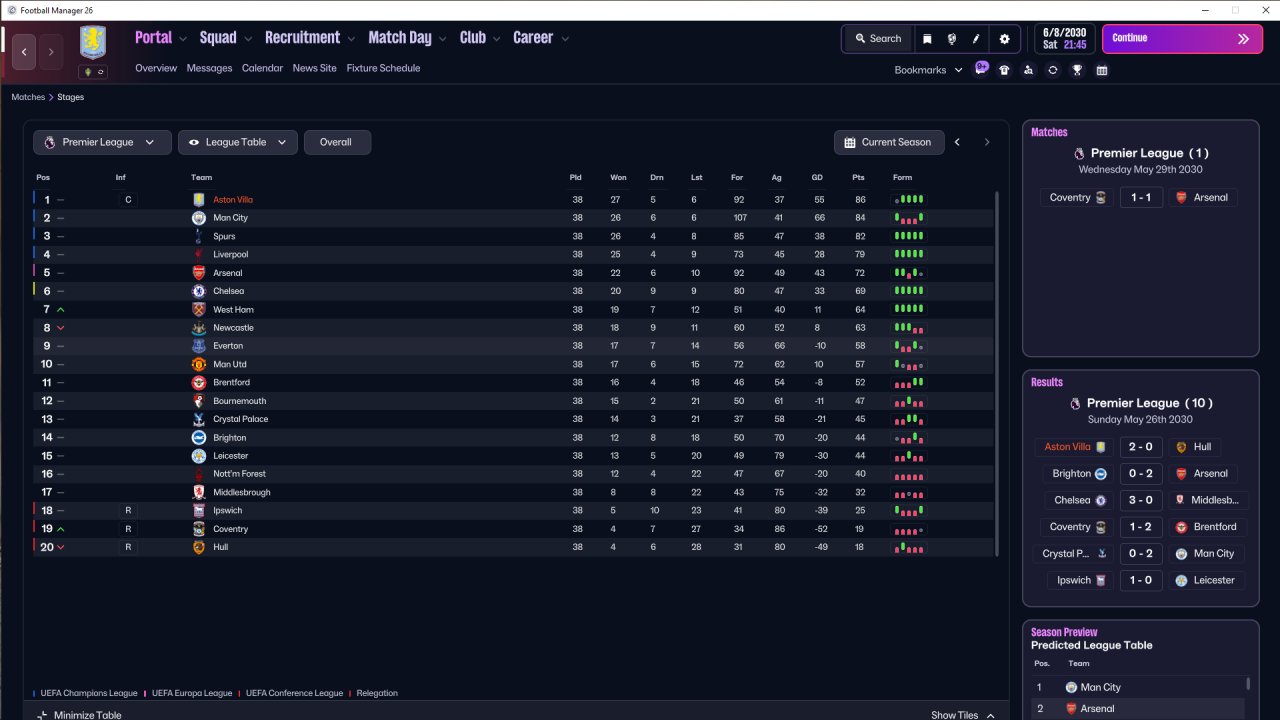Viewport: 1280px width, 720px height.
Task: Expand the Squad menu chevron
Action: click(248, 39)
